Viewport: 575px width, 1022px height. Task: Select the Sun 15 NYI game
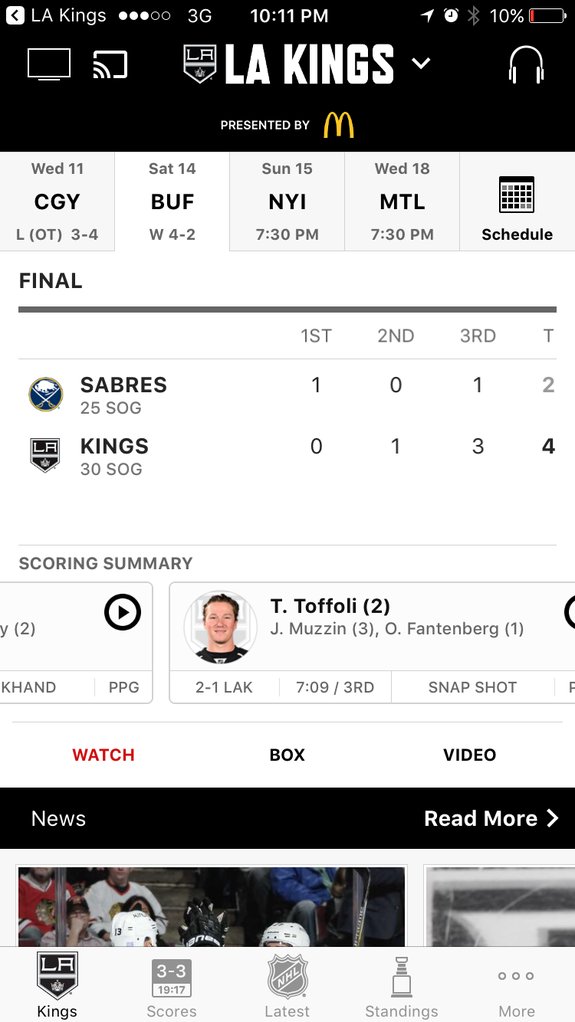(x=287, y=201)
